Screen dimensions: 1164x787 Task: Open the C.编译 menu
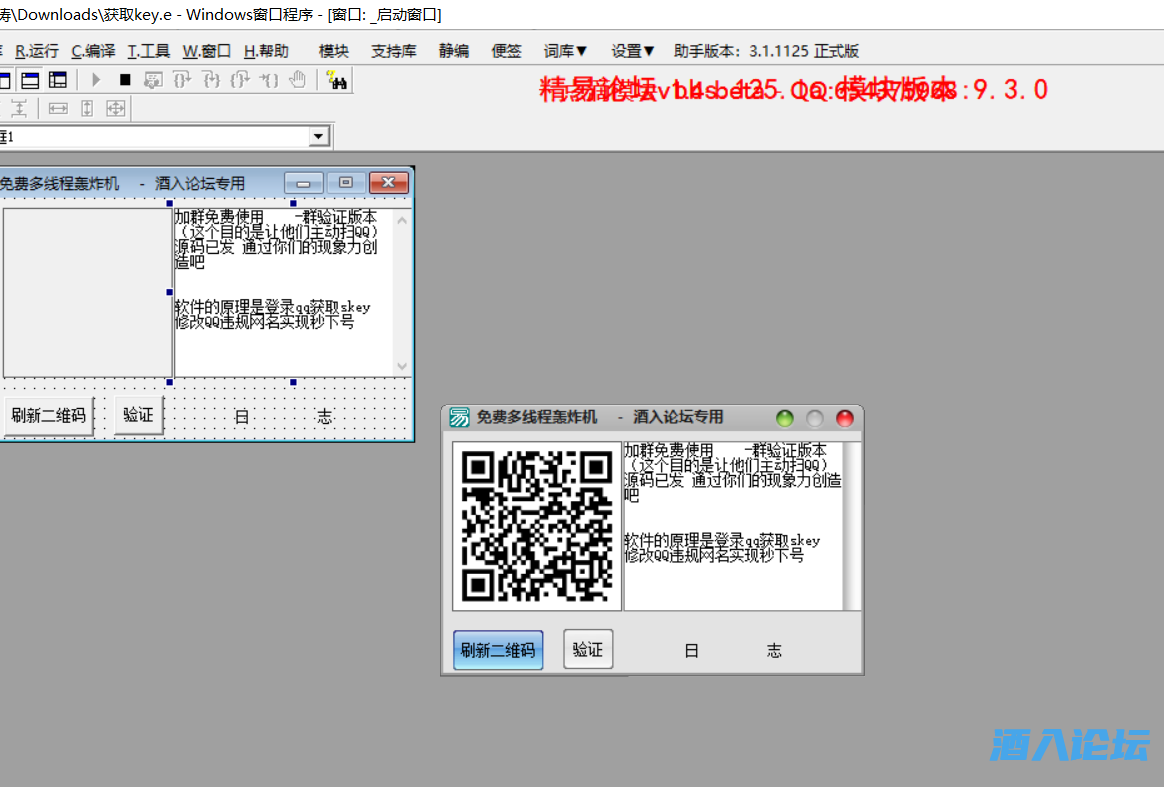pyautogui.click(x=92, y=50)
